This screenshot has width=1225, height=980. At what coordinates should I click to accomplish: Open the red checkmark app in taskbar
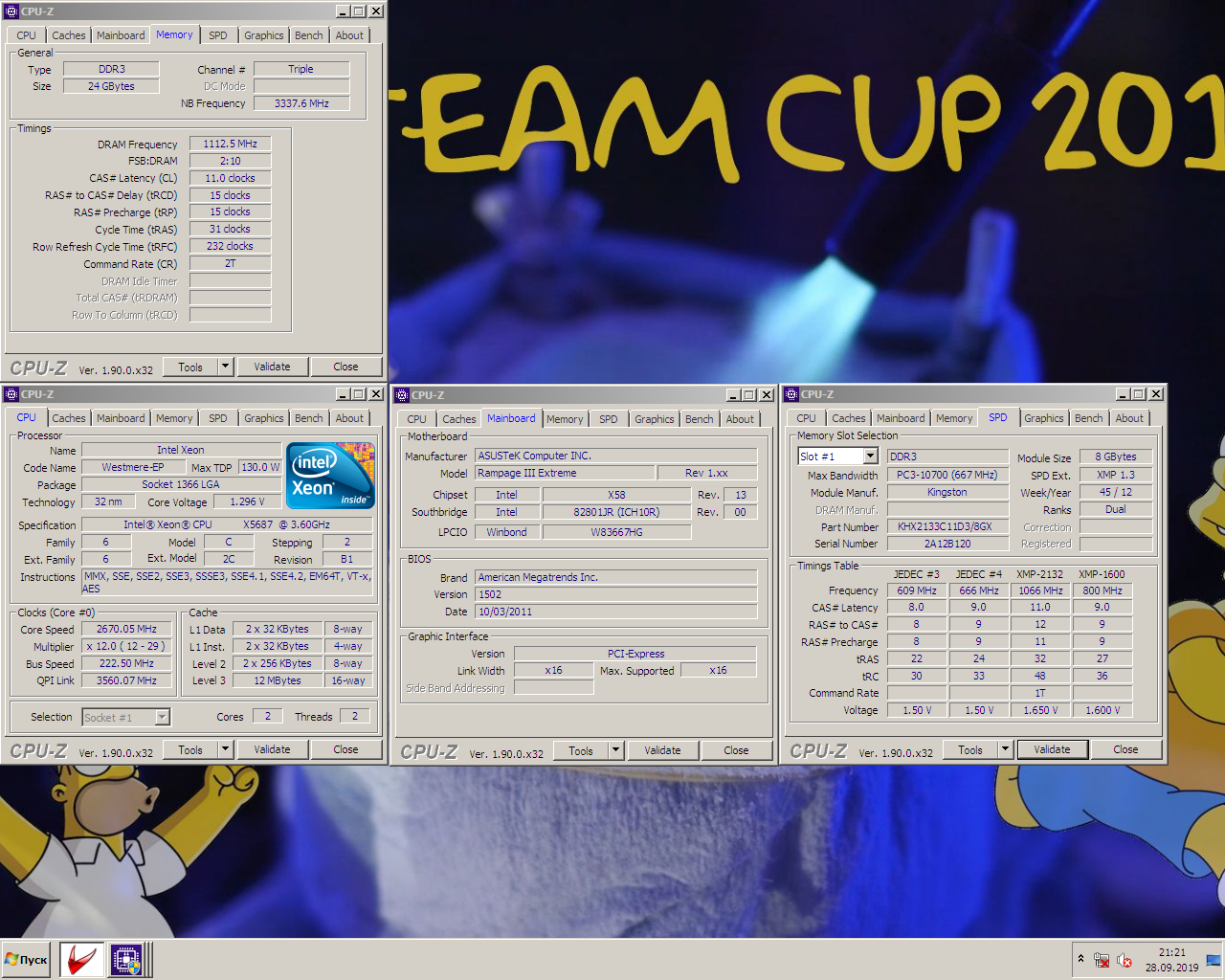(x=81, y=959)
